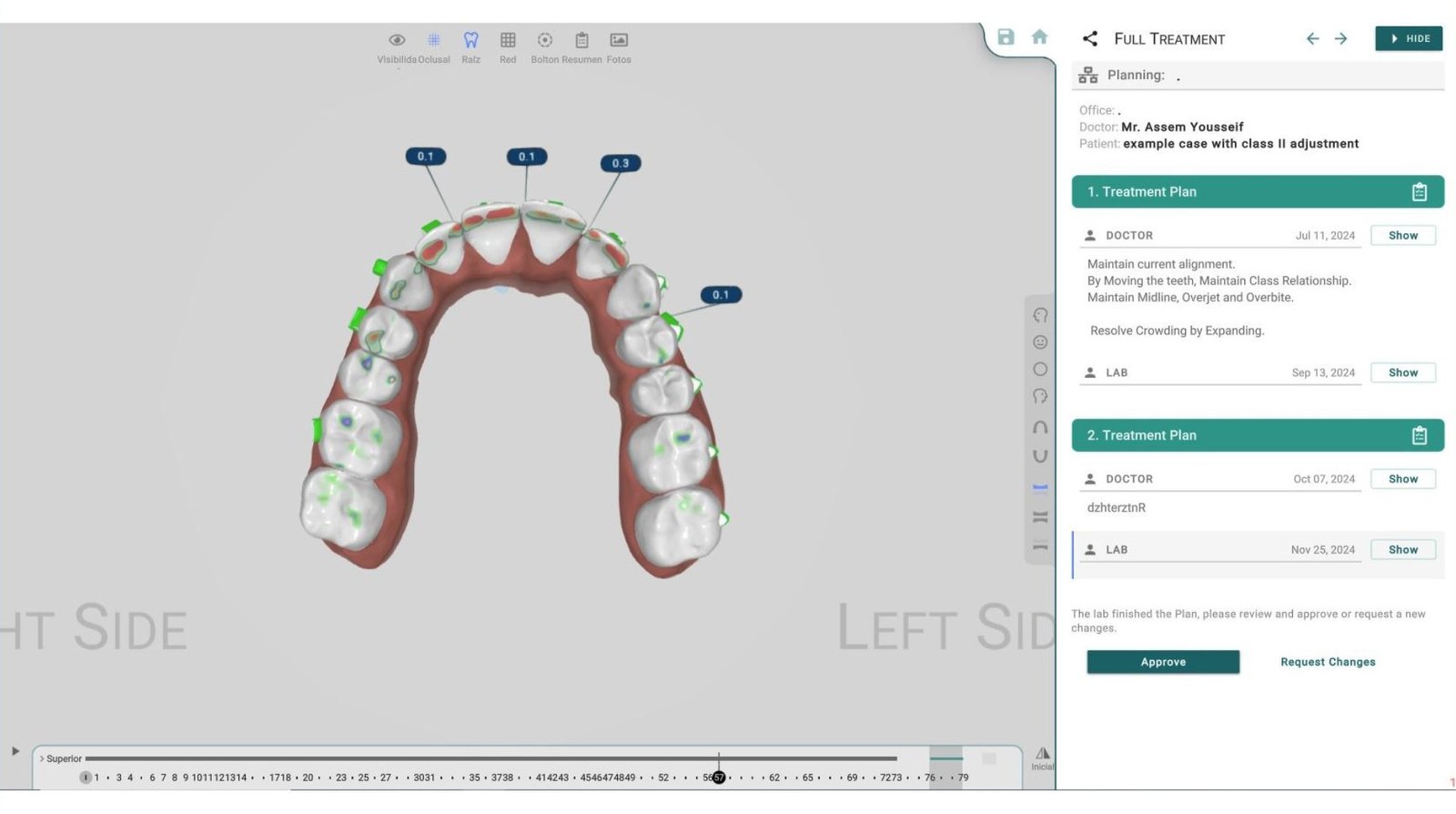Click the save disk icon
Viewport: 1456px width, 814px height.
pyautogui.click(x=1006, y=37)
